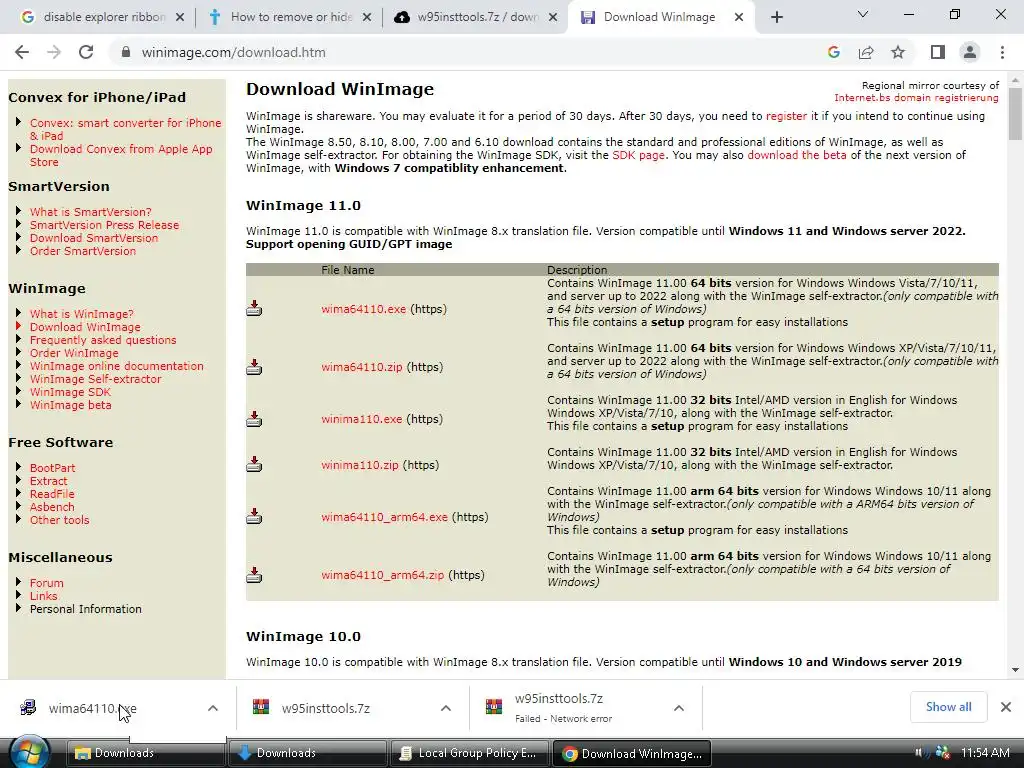Click the wima64110.exe download link
Image resolution: width=1024 pixels, height=768 pixels.
tap(363, 309)
